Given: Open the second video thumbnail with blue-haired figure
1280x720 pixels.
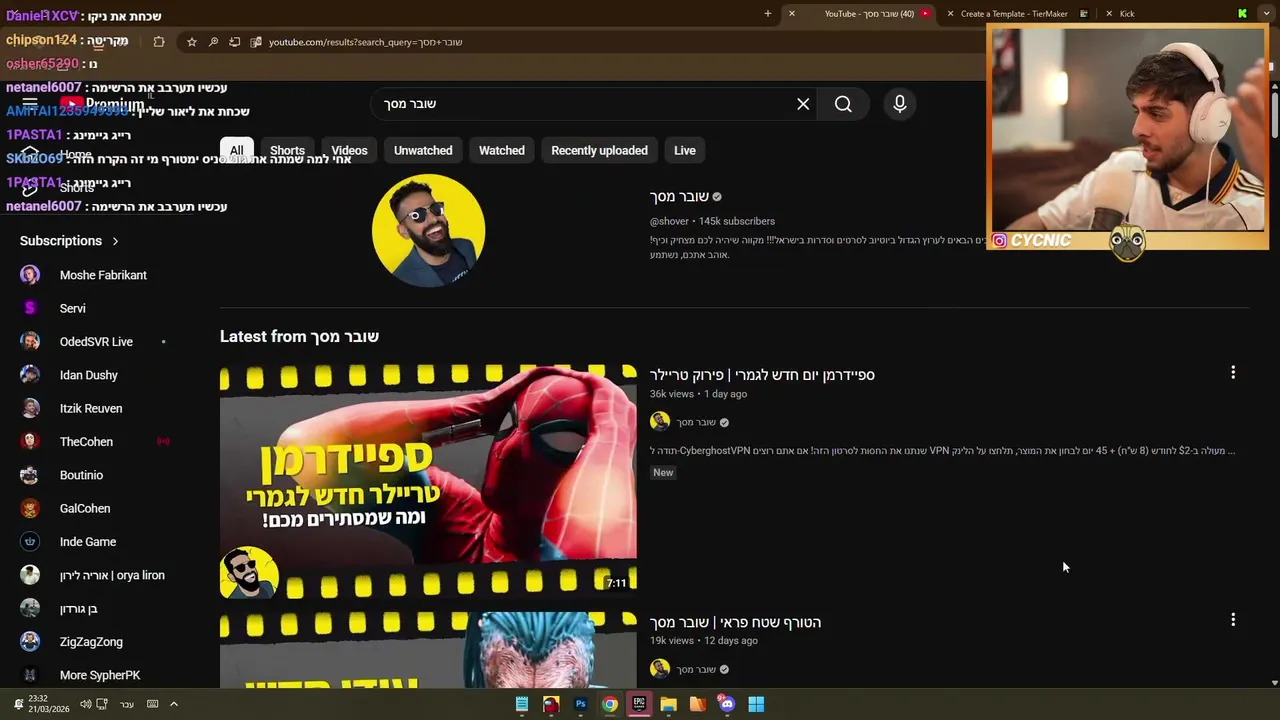Looking at the screenshot, I should coord(428,650).
